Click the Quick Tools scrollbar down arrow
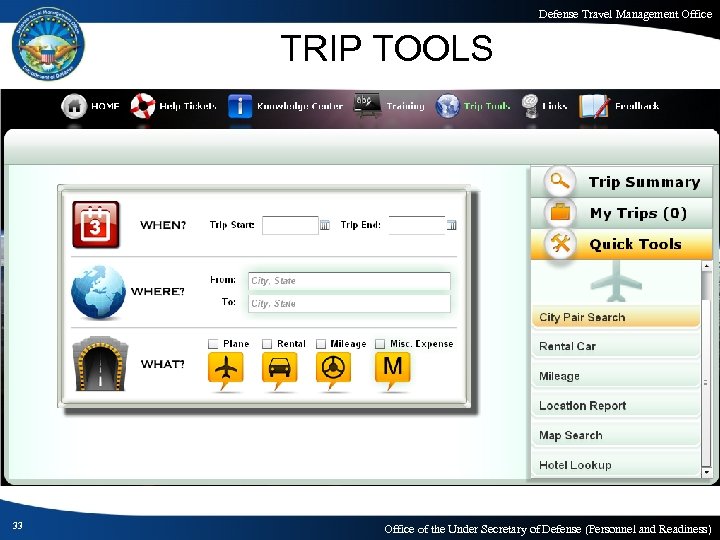 [x=707, y=472]
